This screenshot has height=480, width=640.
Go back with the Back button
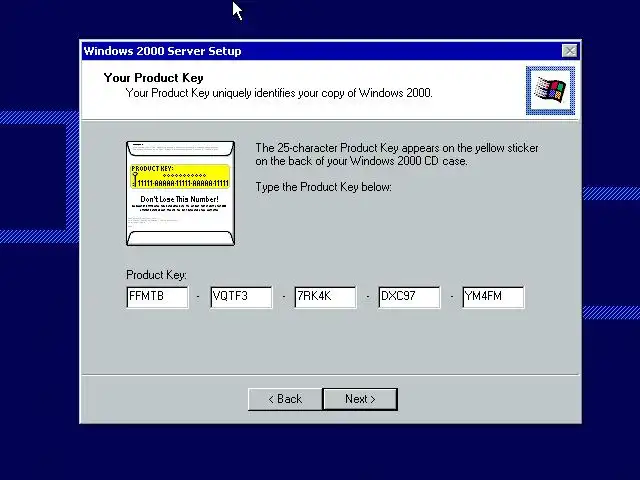[x=285, y=399]
